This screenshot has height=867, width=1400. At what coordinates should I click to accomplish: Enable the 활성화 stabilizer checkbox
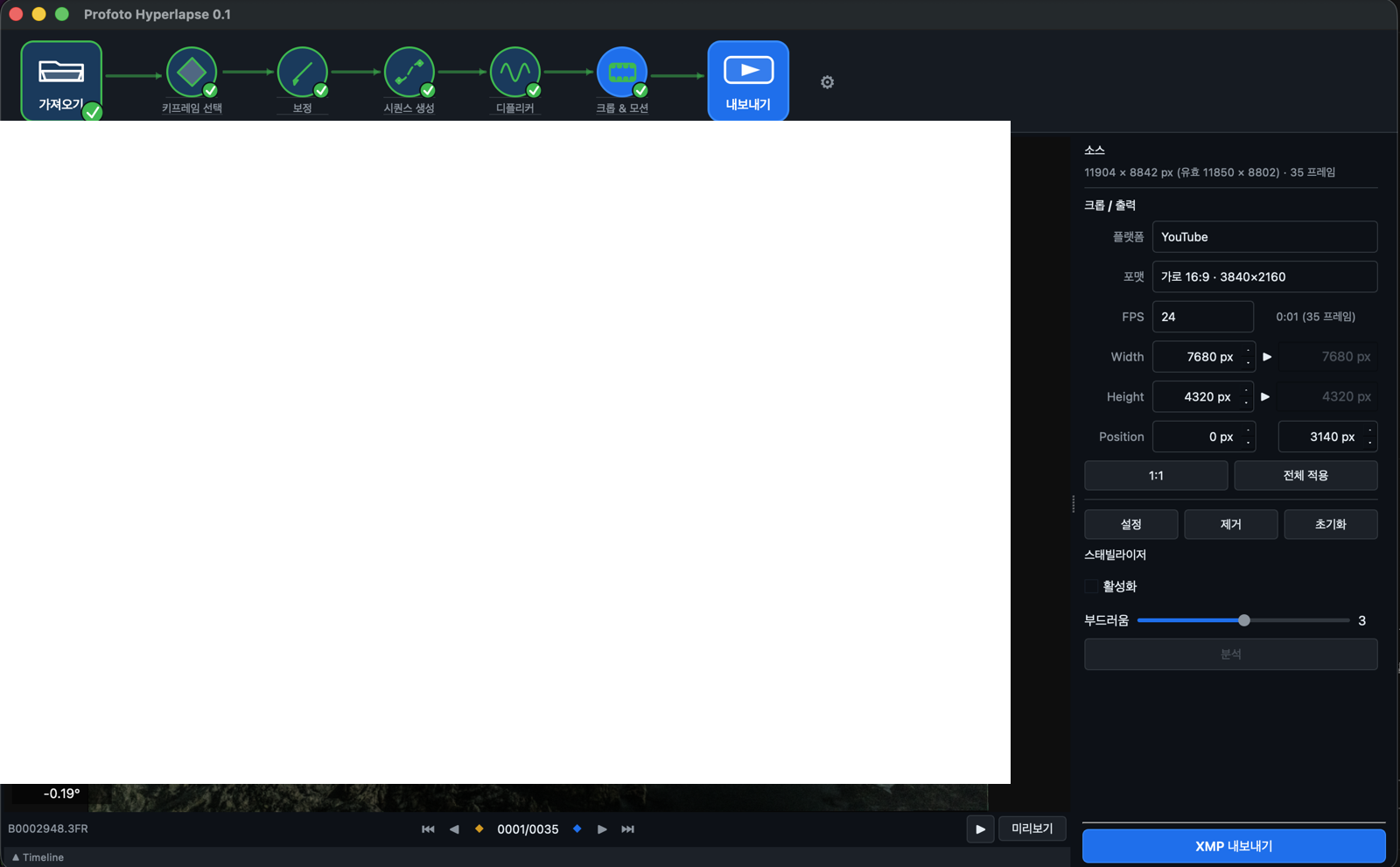1091,586
